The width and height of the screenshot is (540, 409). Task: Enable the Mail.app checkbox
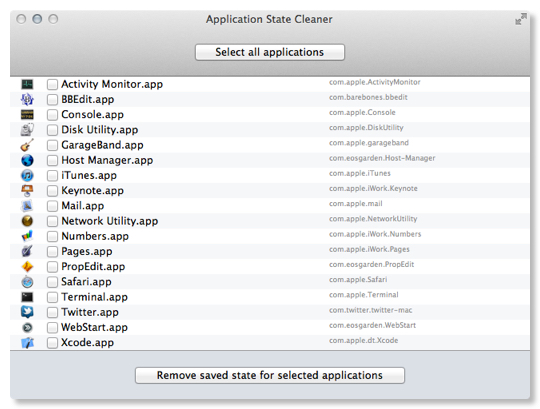click(52, 206)
